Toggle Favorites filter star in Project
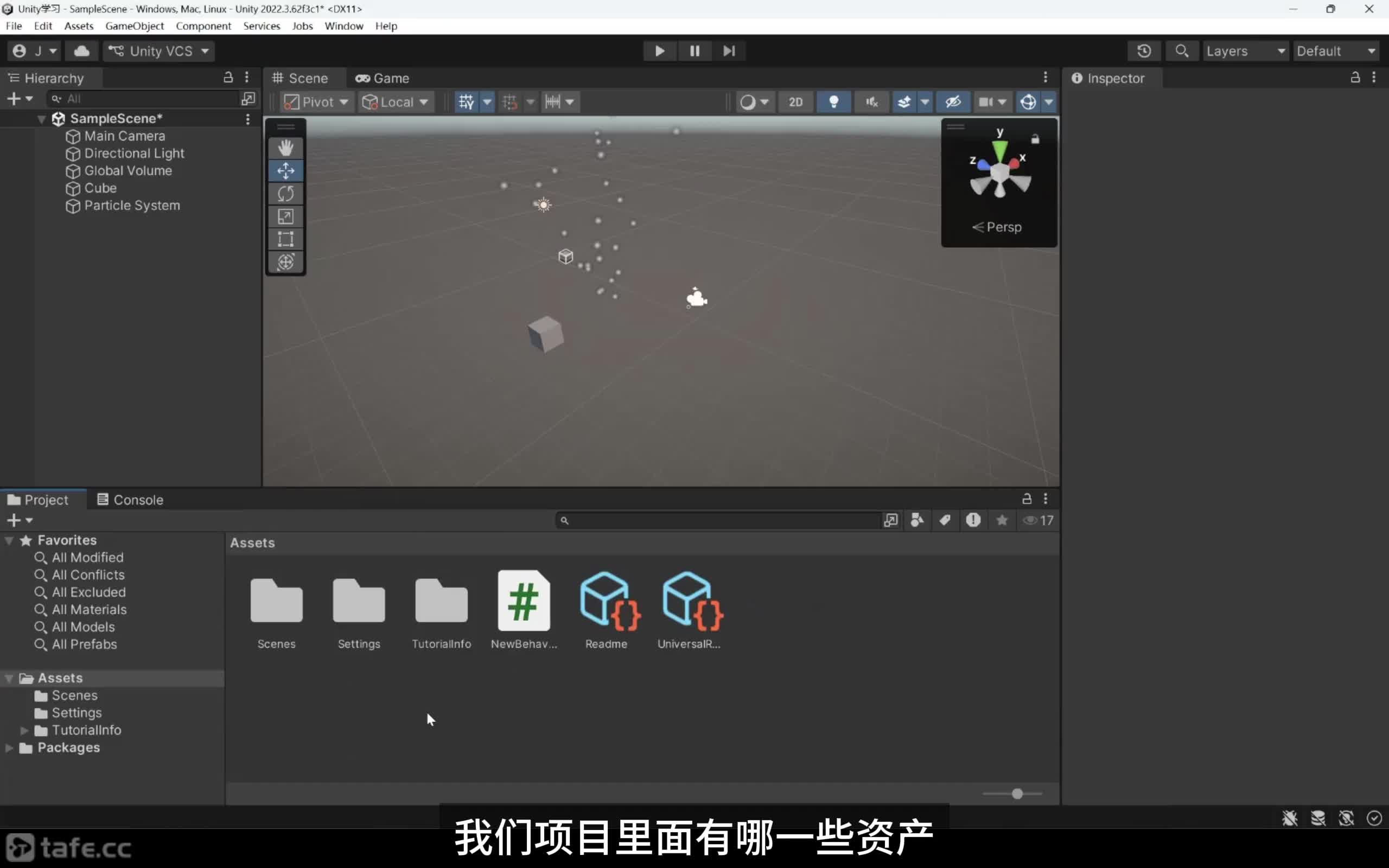Screen dimensions: 1389x868 click(1002, 520)
